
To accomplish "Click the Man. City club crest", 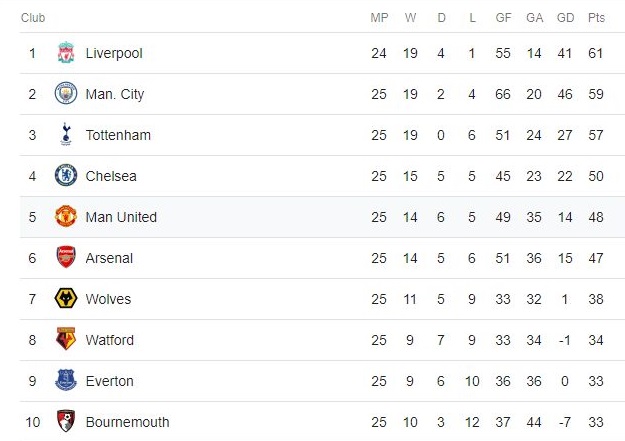I will coord(66,94).
